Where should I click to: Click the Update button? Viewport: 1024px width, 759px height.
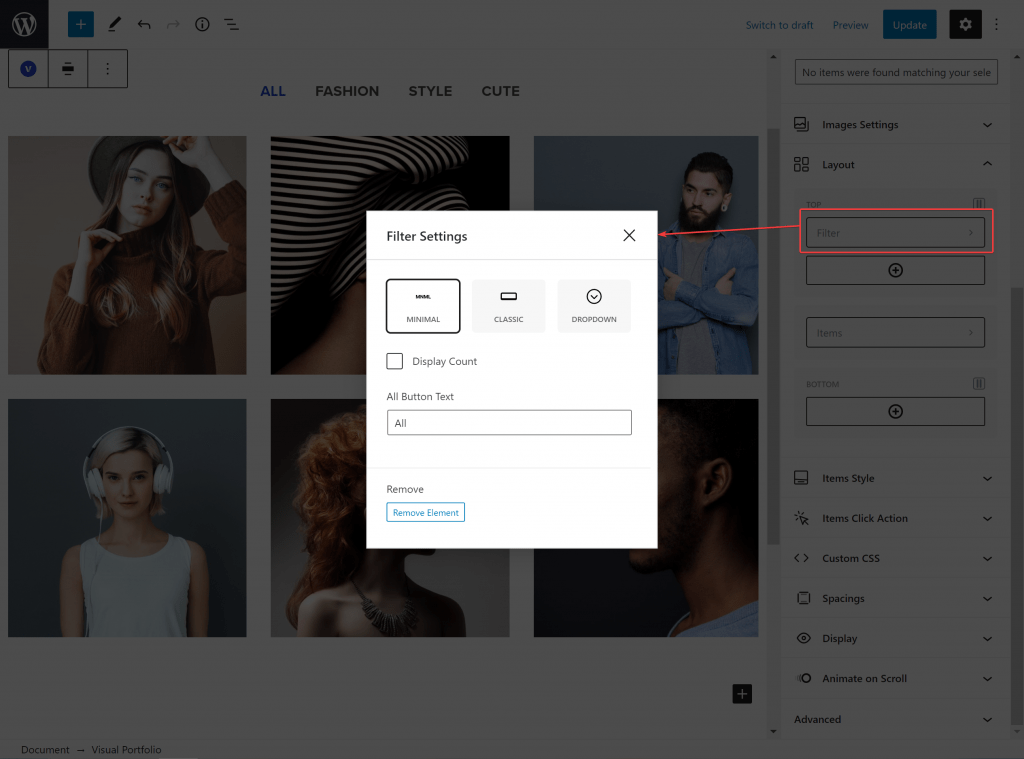(x=909, y=25)
